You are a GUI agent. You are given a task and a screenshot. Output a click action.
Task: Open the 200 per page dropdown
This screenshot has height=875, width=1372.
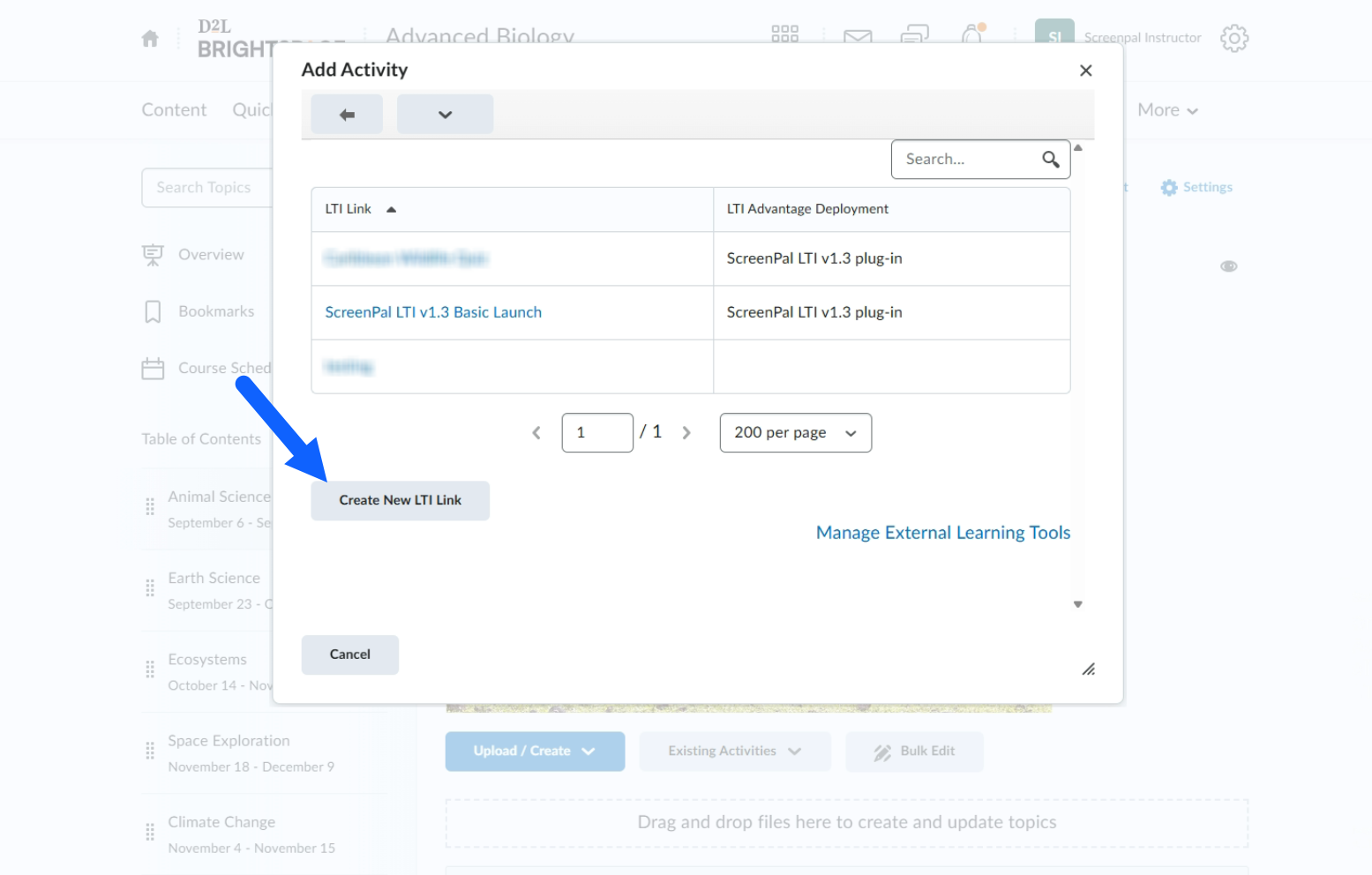(796, 433)
